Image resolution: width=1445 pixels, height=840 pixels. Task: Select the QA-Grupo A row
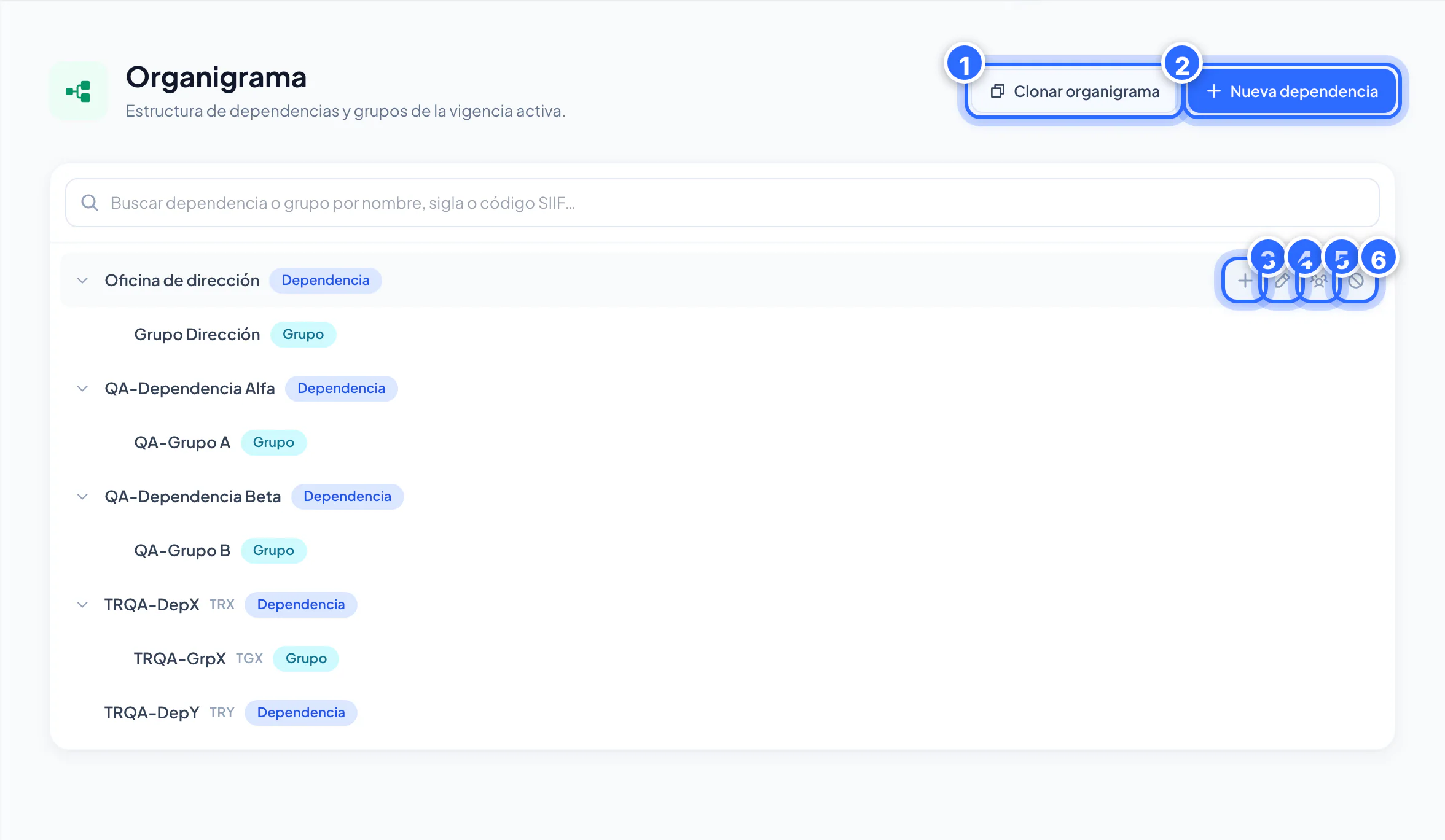click(722, 443)
